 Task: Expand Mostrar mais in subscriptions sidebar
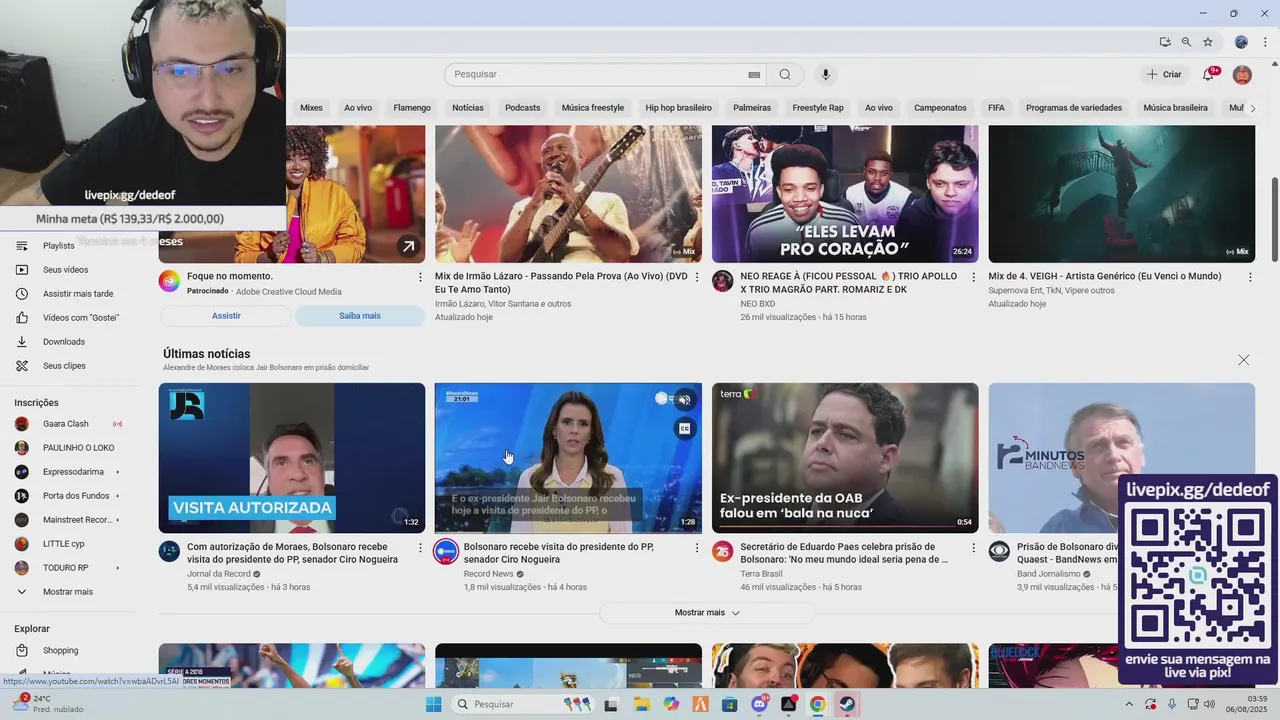tap(69, 592)
